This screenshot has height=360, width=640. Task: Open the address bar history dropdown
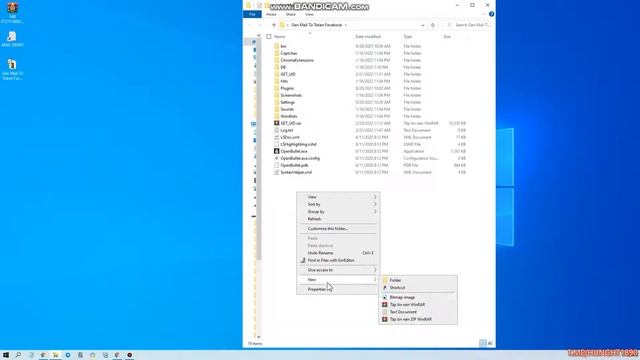pos(422,25)
